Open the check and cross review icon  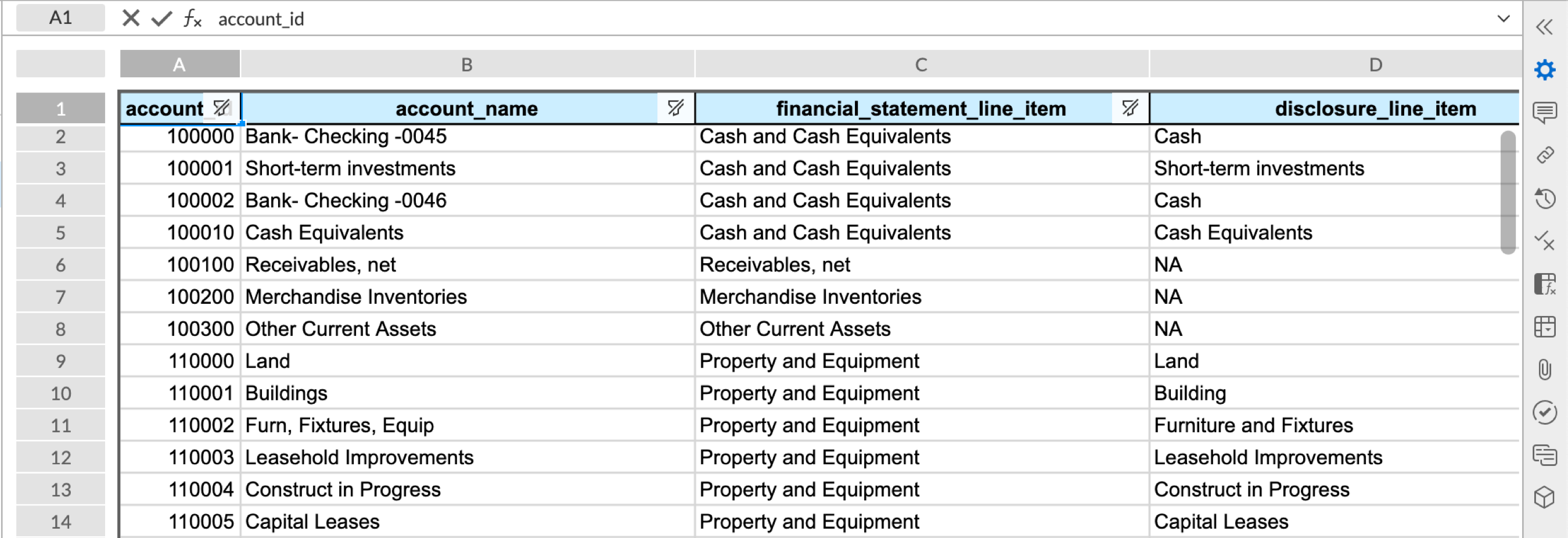[x=1544, y=241]
